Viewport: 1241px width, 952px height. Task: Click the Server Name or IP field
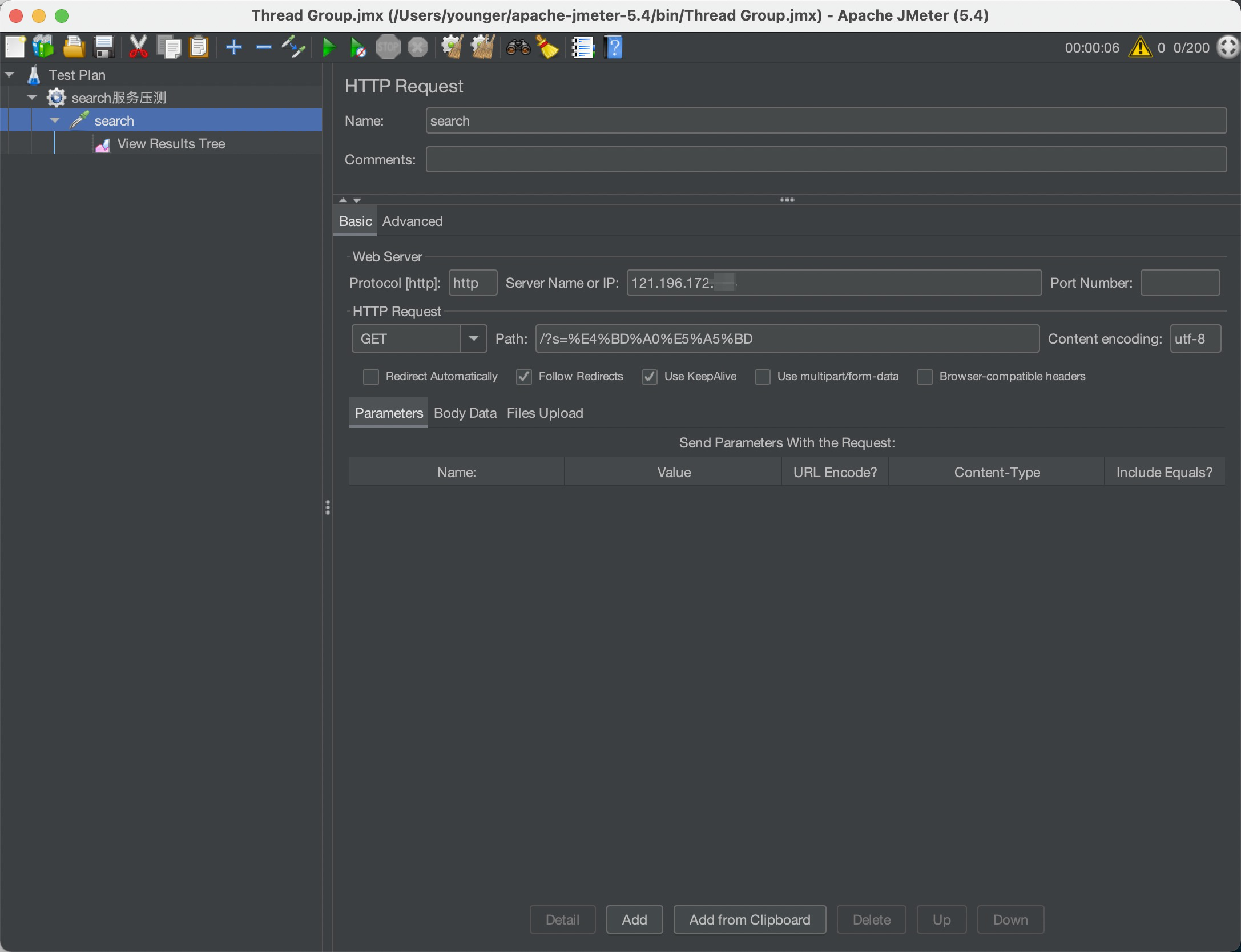pyautogui.click(x=834, y=283)
